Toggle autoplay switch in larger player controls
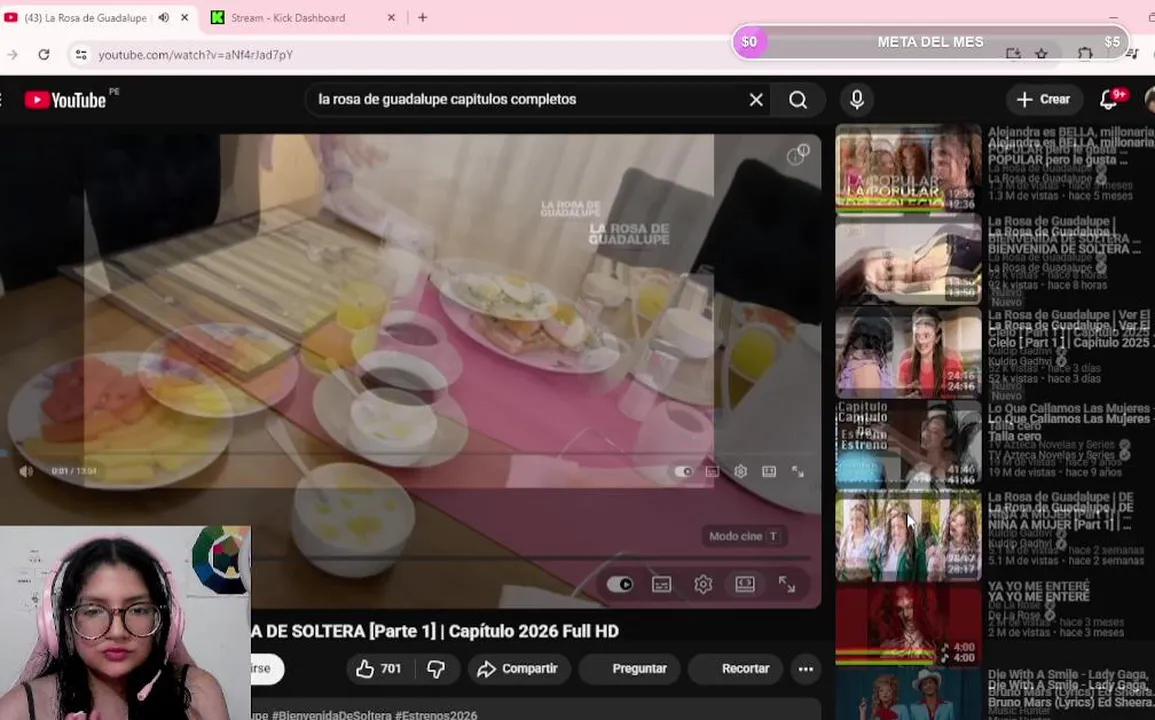 tap(620, 584)
